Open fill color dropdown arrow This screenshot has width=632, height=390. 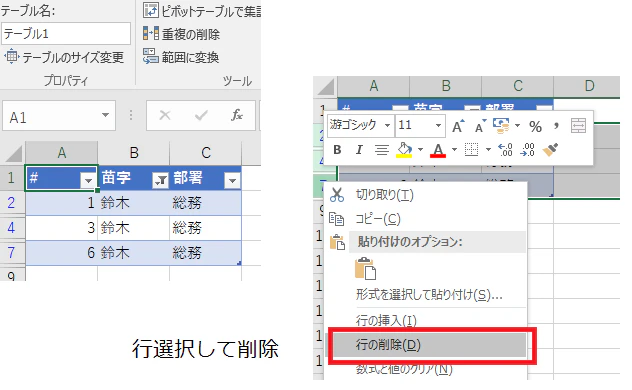(x=420, y=149)
